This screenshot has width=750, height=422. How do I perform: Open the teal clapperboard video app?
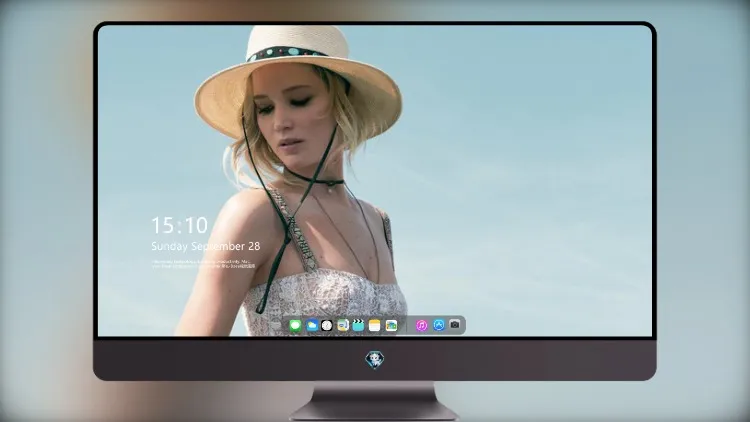(x=358, y=326)
